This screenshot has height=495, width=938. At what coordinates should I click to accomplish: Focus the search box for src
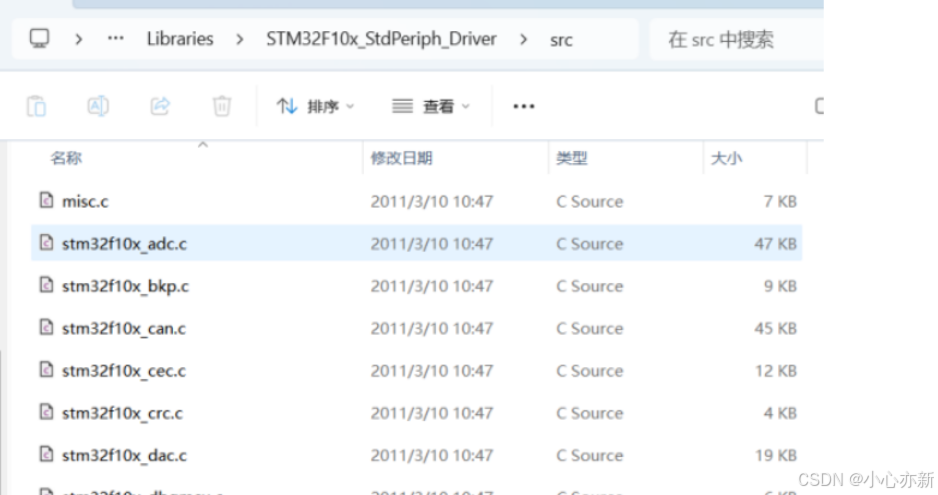point(736,40)
